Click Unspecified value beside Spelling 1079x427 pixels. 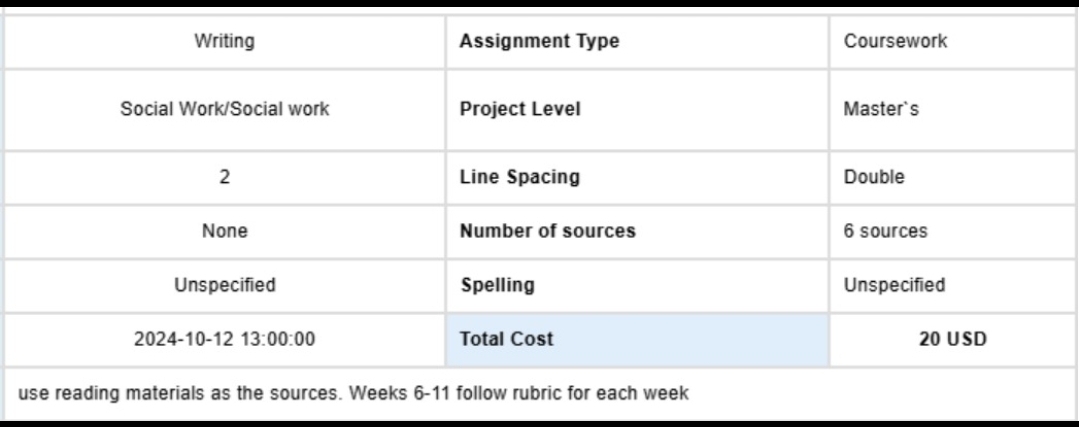click(x=894, y=285)
